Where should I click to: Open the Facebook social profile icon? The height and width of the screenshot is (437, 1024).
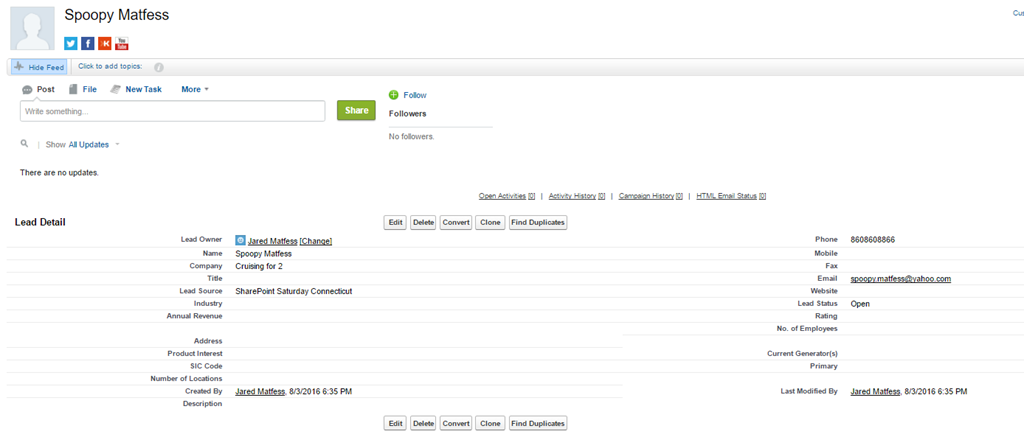[88, 44]
